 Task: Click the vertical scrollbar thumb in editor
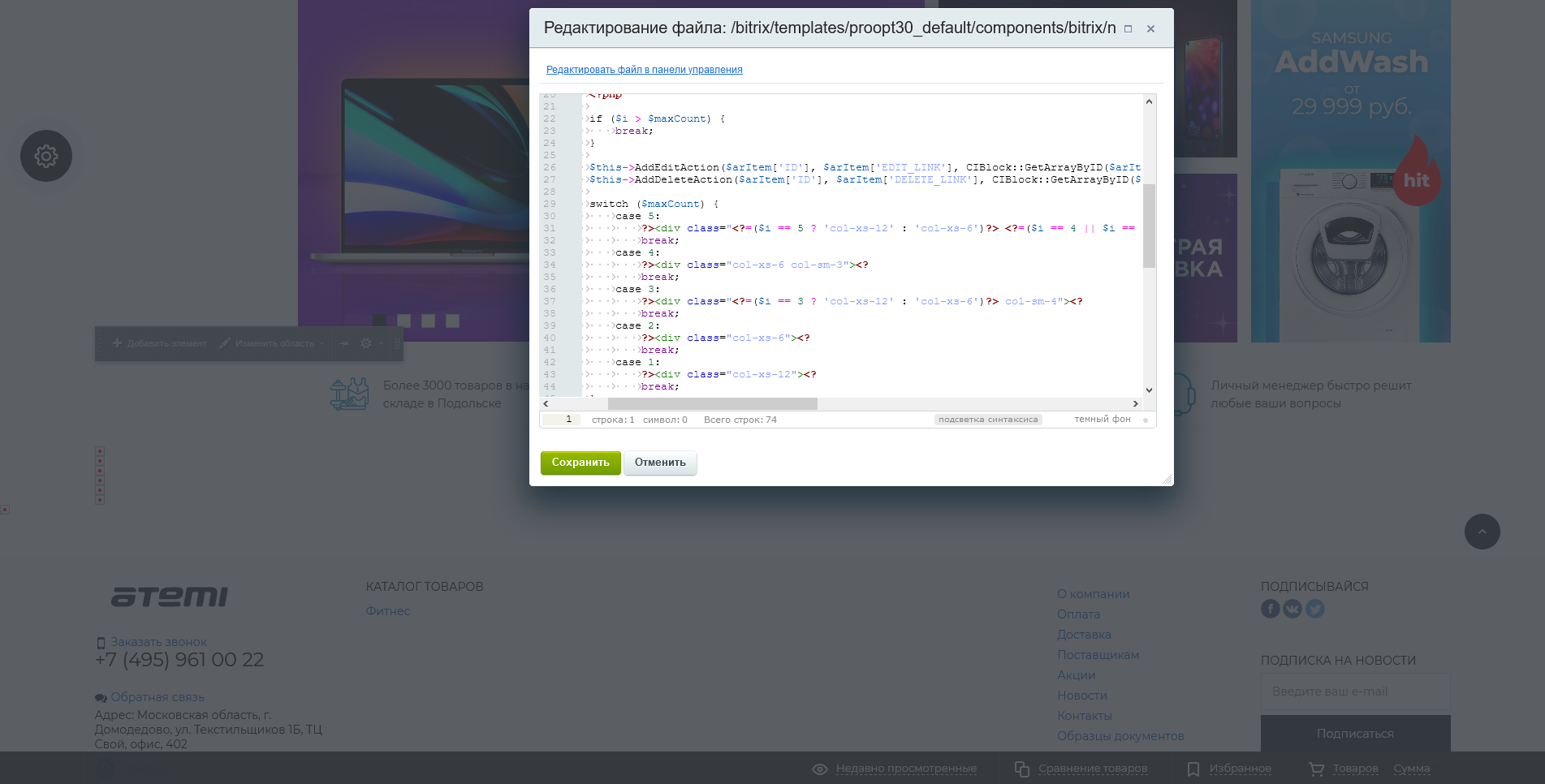pyautogui.click(x=1149, y=226)
